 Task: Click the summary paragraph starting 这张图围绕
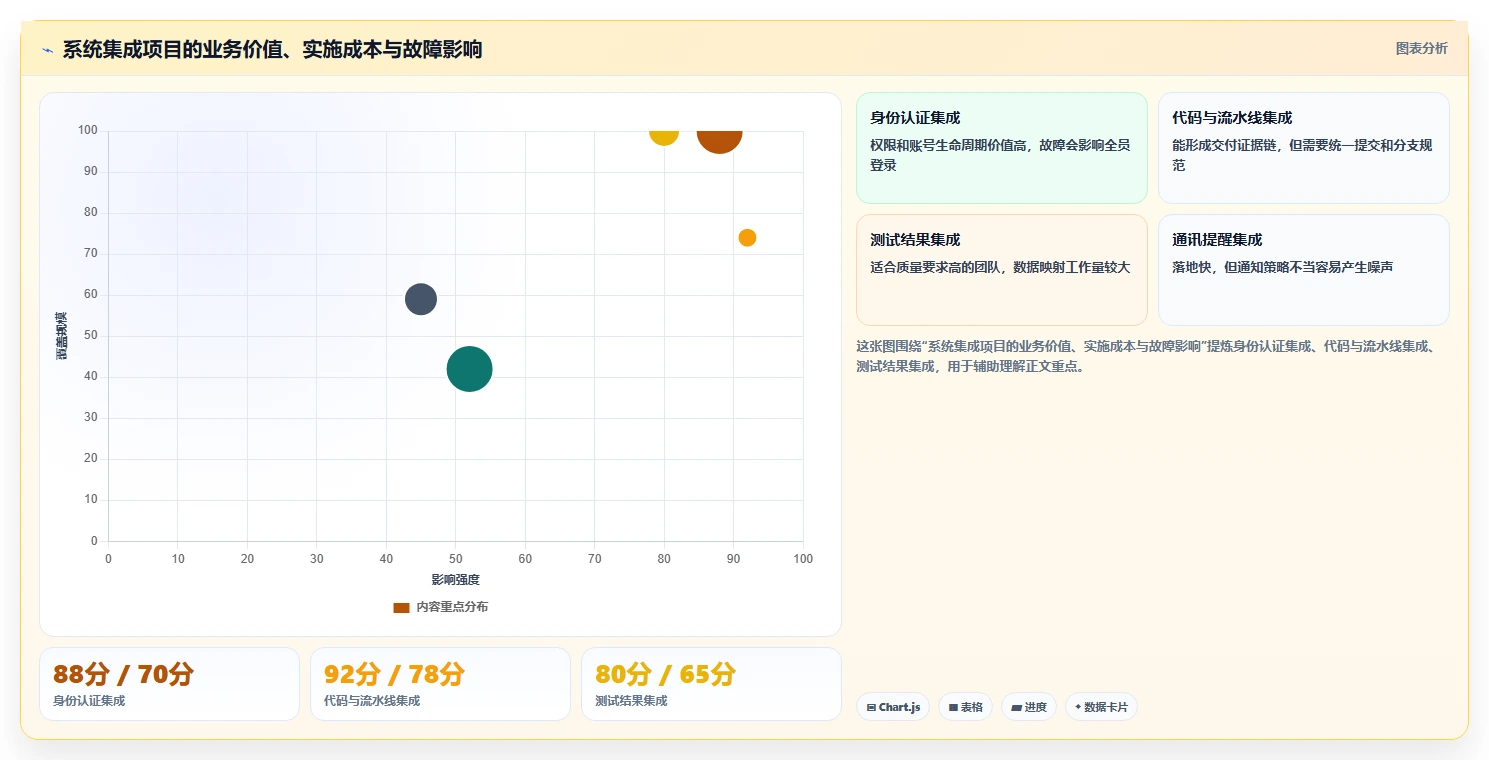coord(1150,356)
